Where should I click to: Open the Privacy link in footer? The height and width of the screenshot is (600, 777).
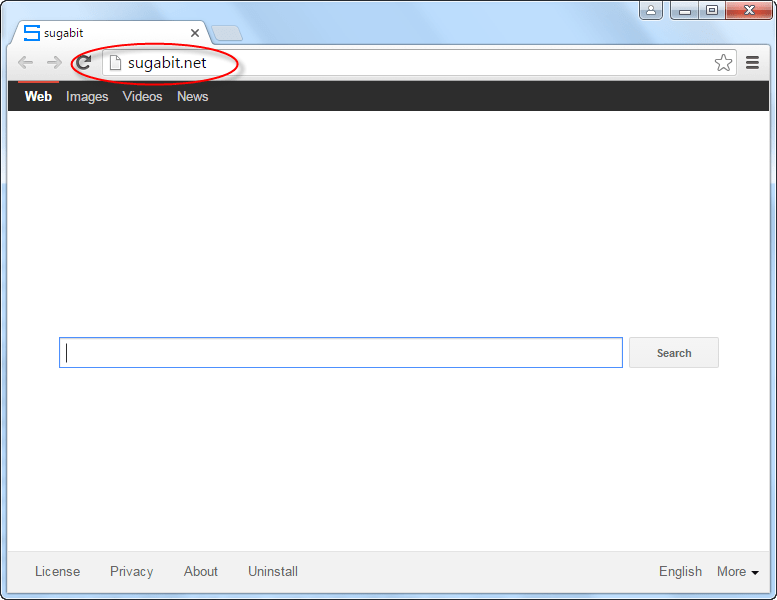131,572
